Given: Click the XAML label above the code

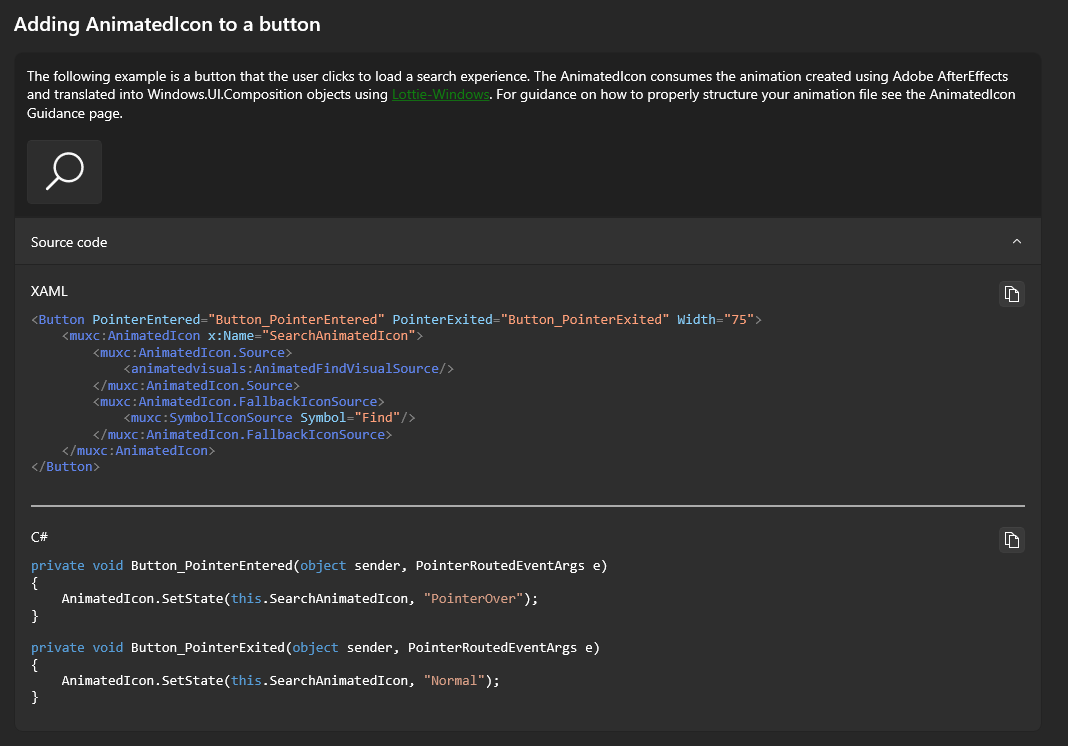Looking at the screenshot, I should 48,291.
